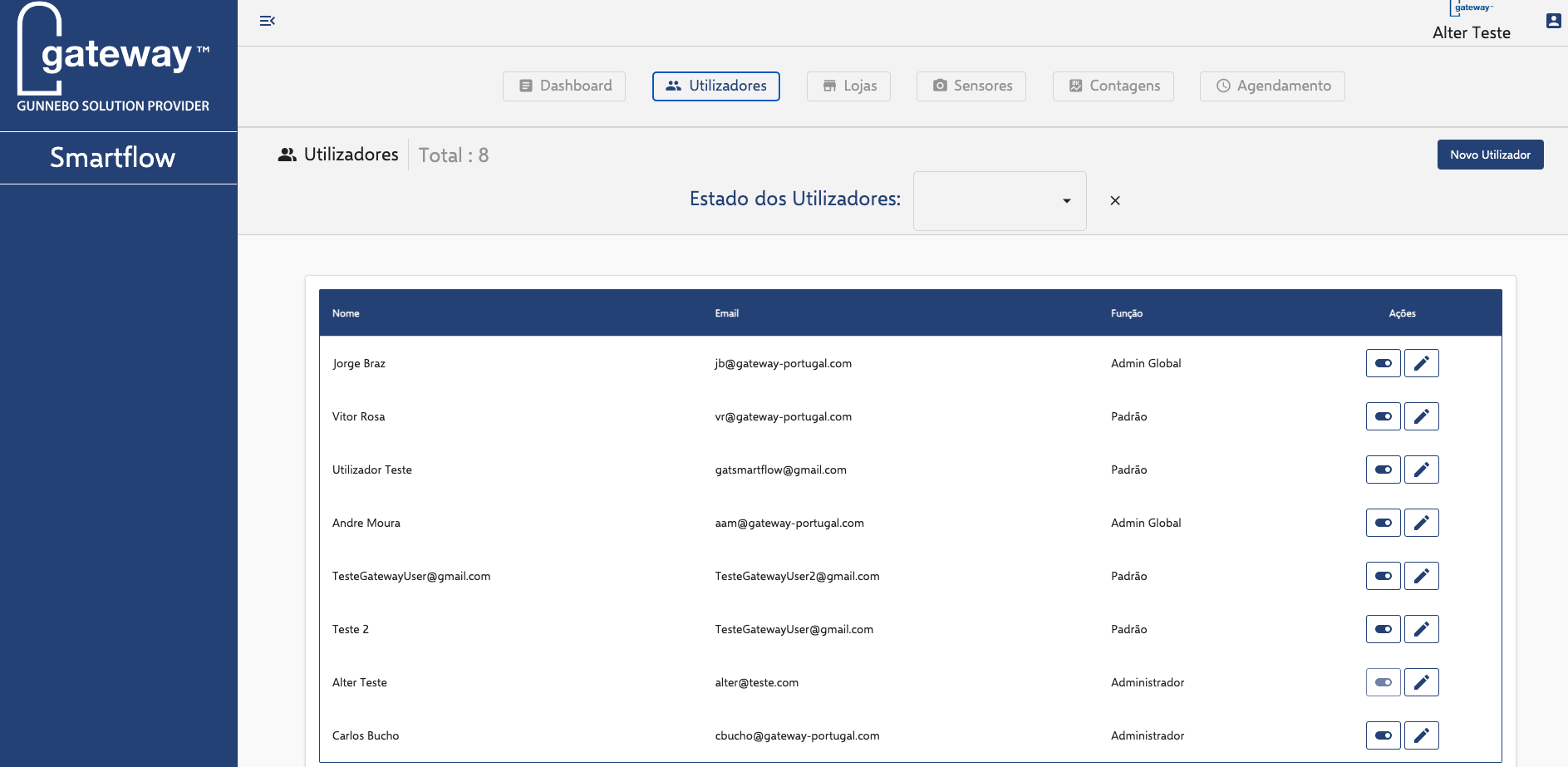Open the Agendamento tab

coord(1272,86)
